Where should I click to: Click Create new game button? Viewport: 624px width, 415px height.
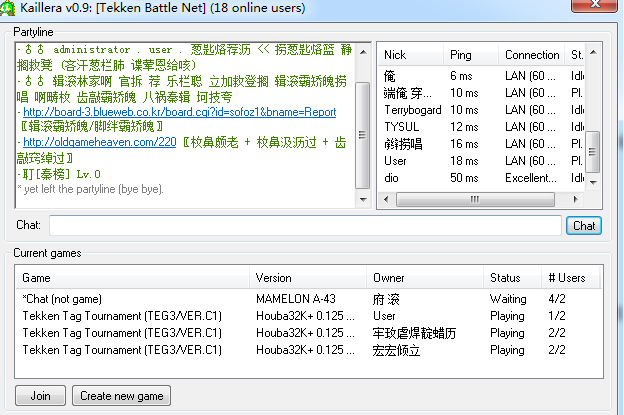pyautogui.click(x=121, y=396)
